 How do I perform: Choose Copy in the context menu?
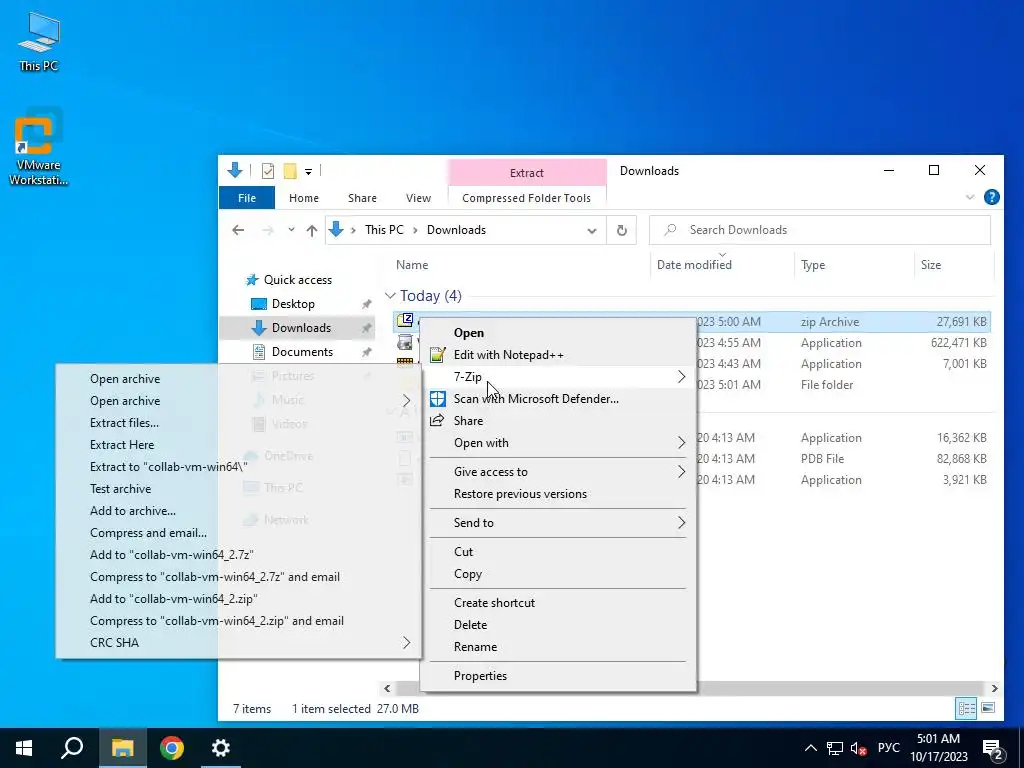[x=558, y=574]
